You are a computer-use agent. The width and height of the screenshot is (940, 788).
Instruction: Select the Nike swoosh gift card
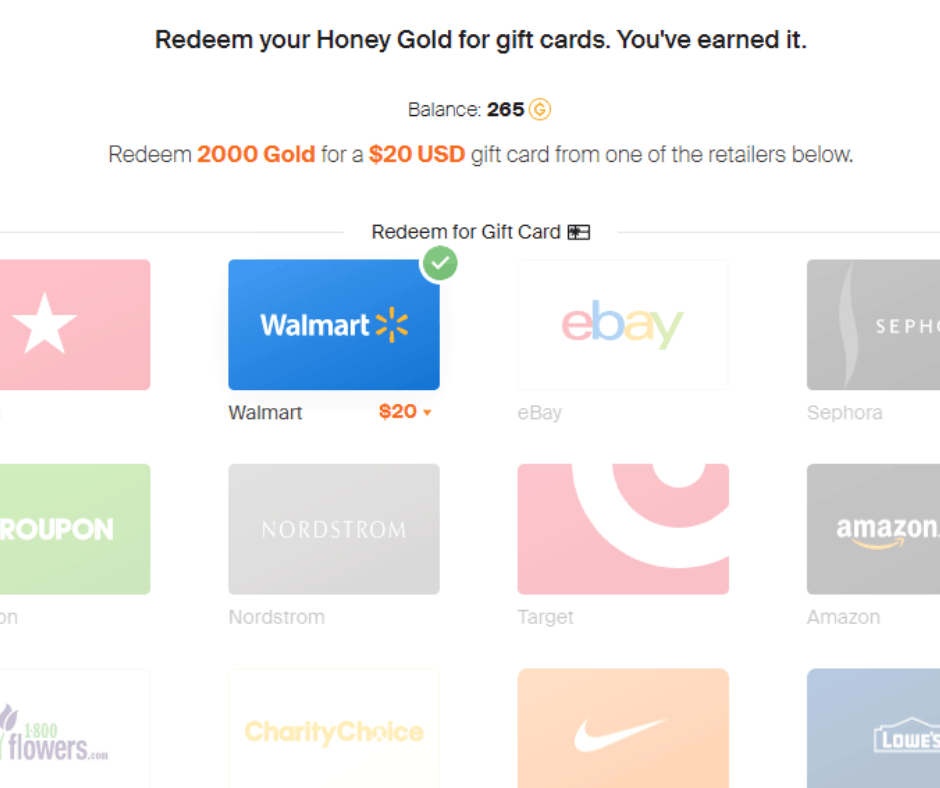point(623,729)
